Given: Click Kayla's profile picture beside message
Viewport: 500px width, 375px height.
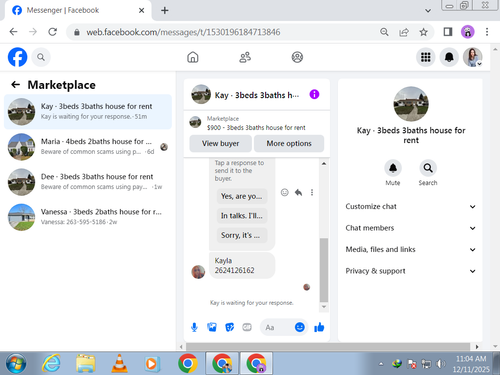Looking at the screenshot, I should (198, 272).
